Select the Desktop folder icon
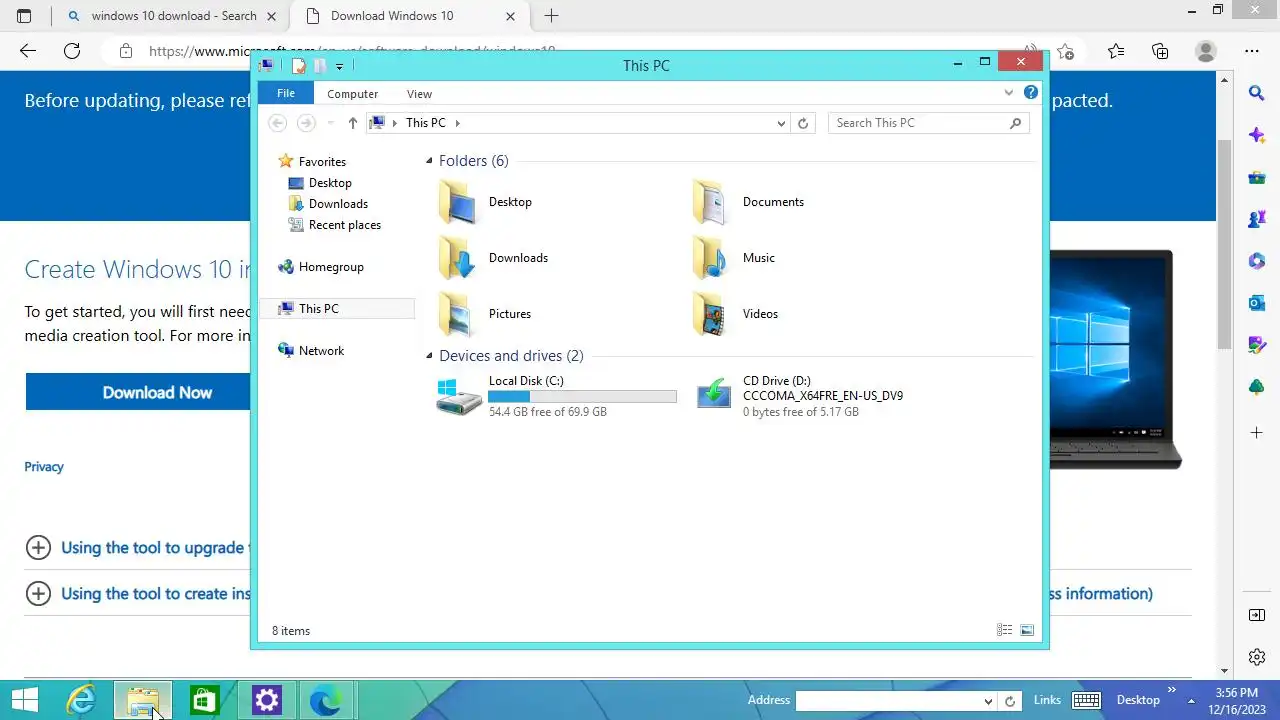Screen dimensions: 1280x720 458,202
